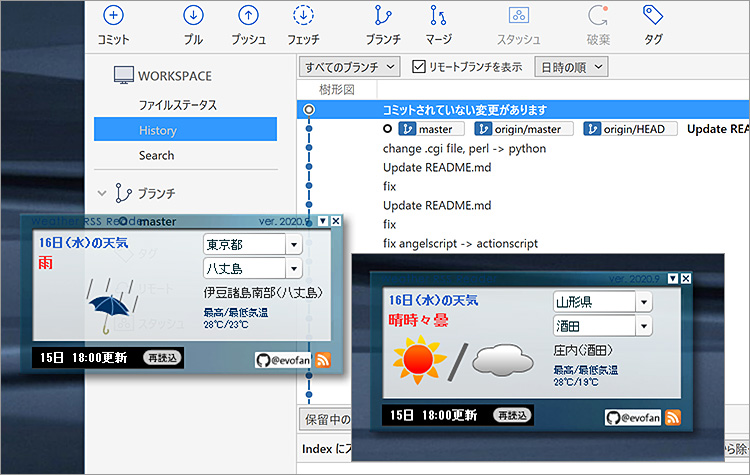Click the WORKSPACE heading

pyautogui.click(x=175, y=76)
